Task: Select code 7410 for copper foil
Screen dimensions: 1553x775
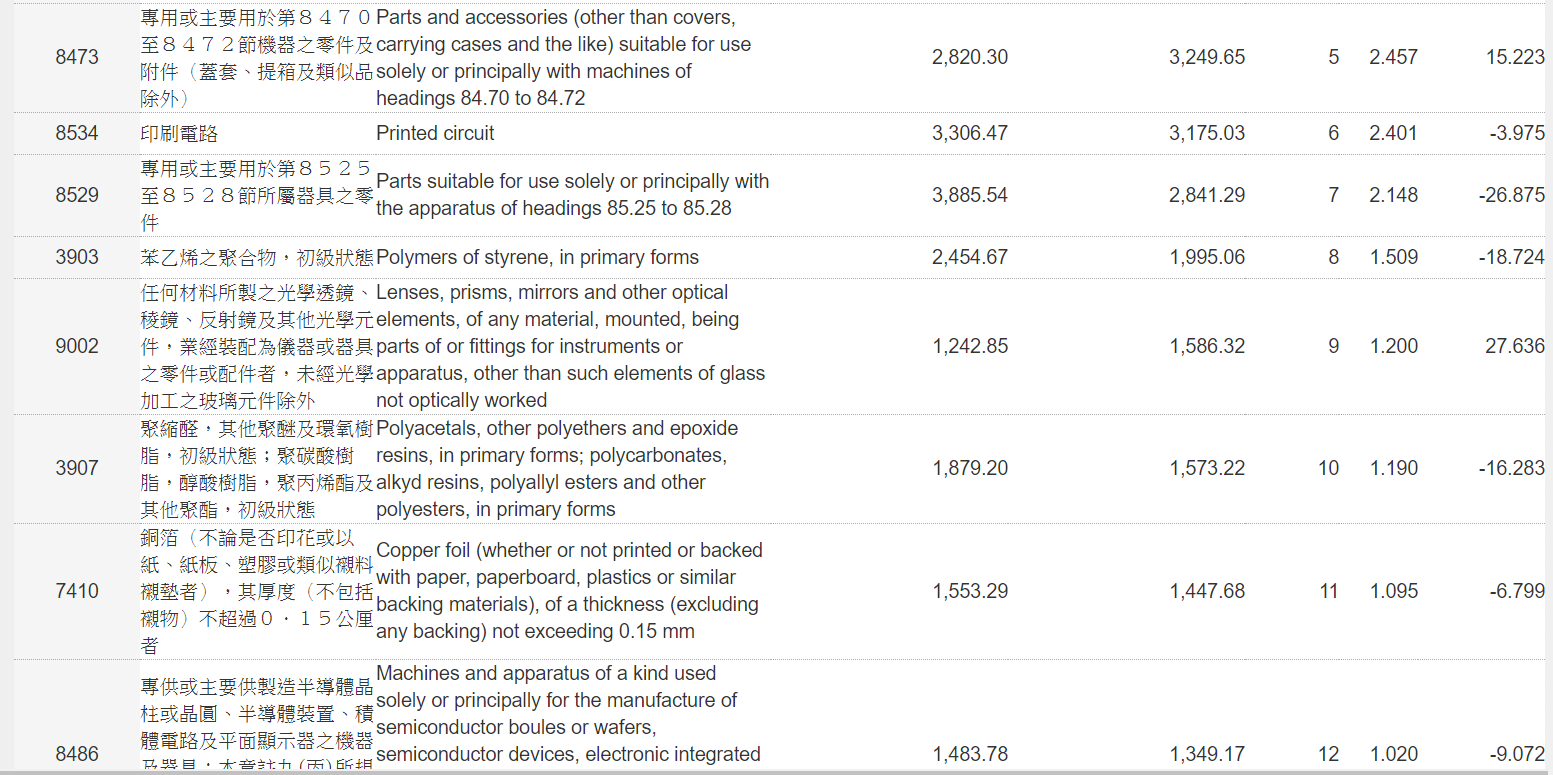Action: pyautogui.click(x=77, y=591)
